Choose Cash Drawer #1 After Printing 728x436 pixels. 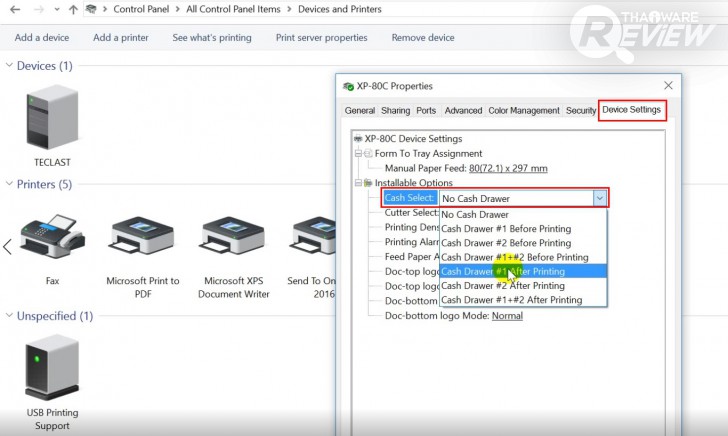coord(523,271)
